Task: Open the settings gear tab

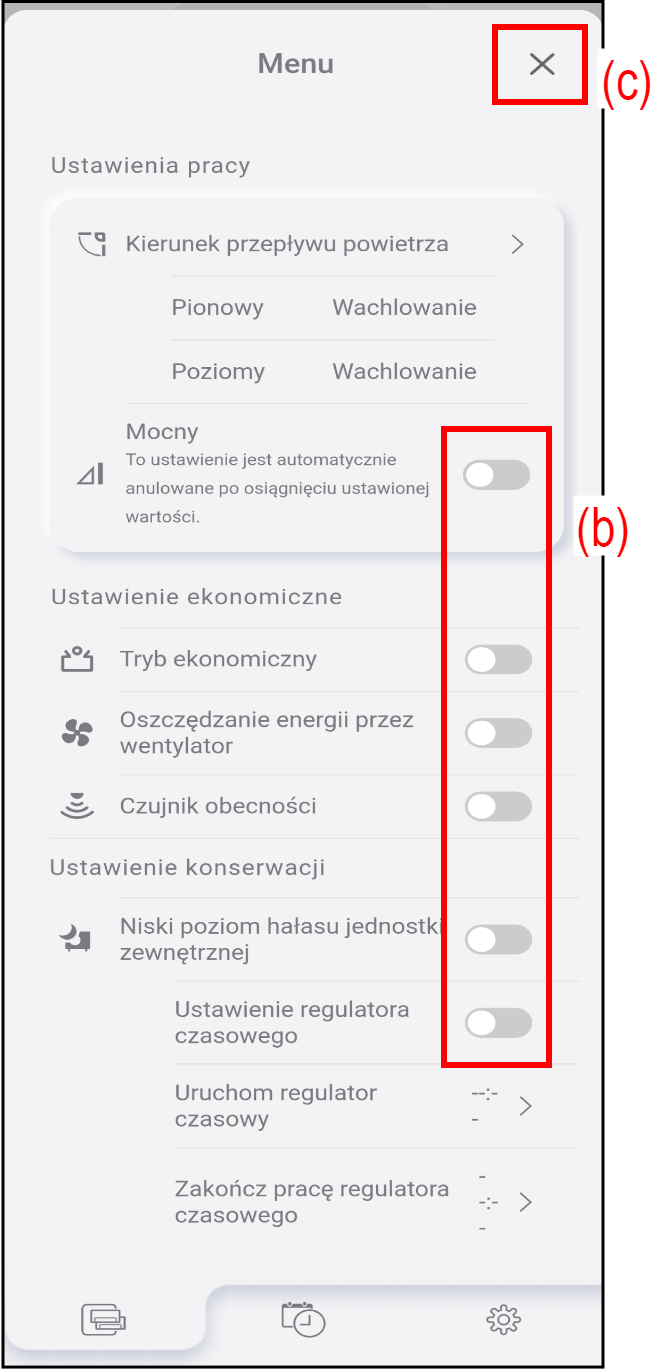Action: pyautogui.click(x=503, y=1321)
